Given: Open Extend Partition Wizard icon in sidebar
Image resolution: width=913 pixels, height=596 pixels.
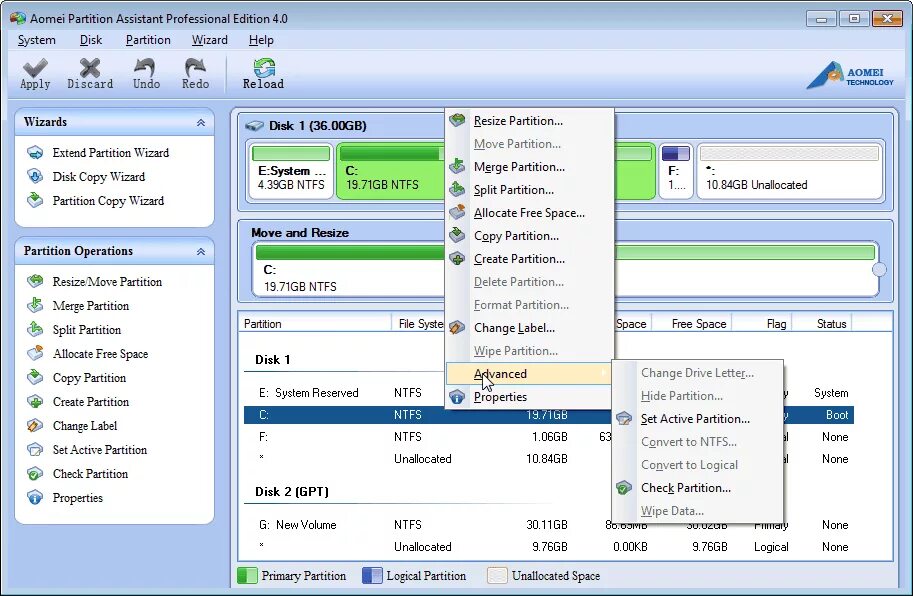Looking at the screenshot, I should pyautogui.click(x=35, y=152).
